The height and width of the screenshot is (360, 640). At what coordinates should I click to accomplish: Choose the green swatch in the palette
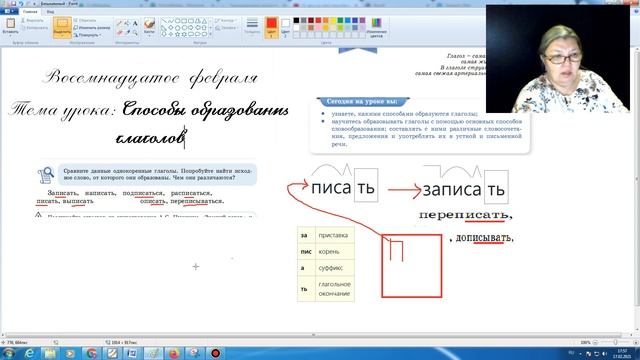(x=340, y=20)
